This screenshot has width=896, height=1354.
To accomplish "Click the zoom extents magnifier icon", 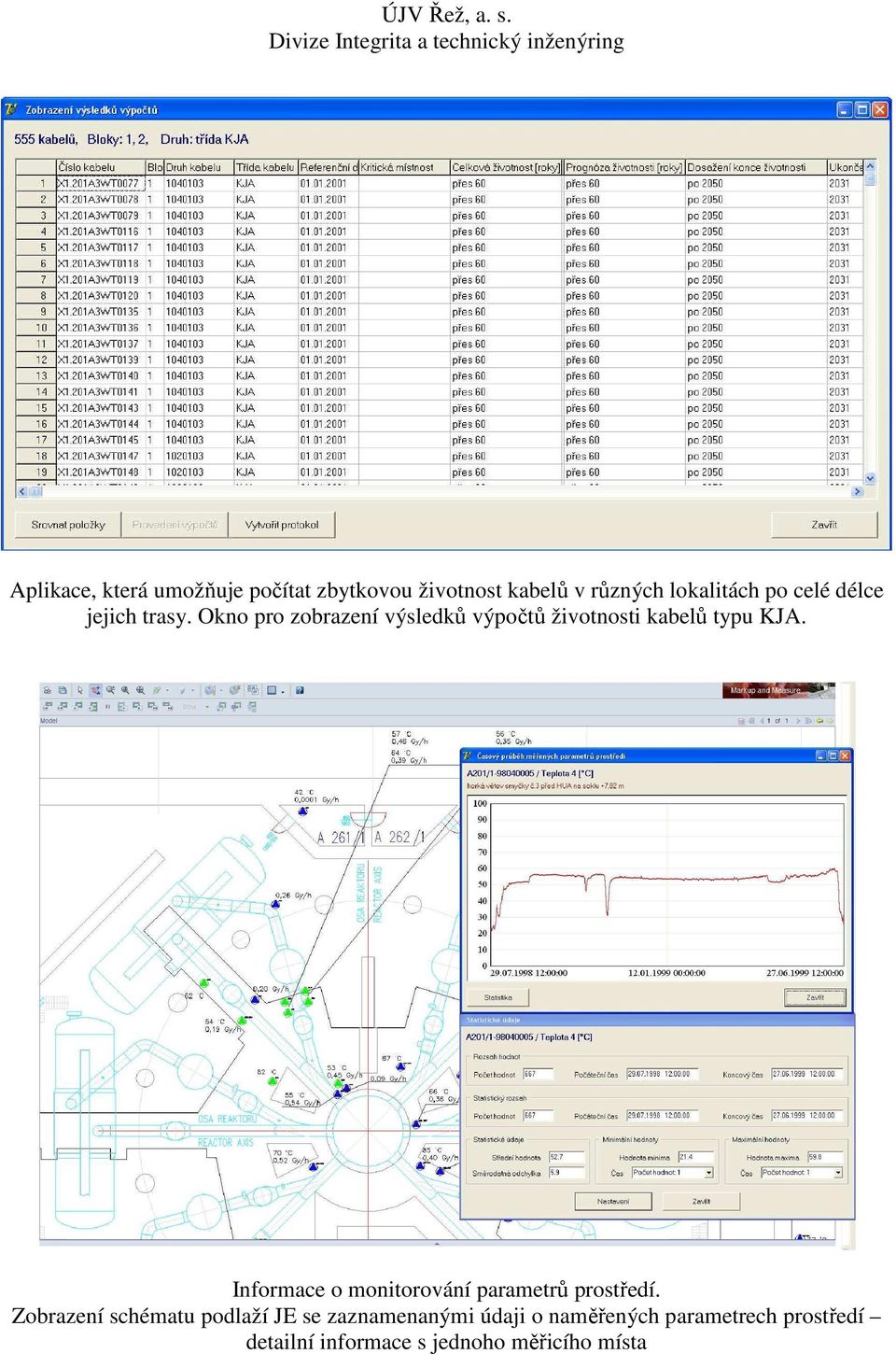I will coord(140,691).
